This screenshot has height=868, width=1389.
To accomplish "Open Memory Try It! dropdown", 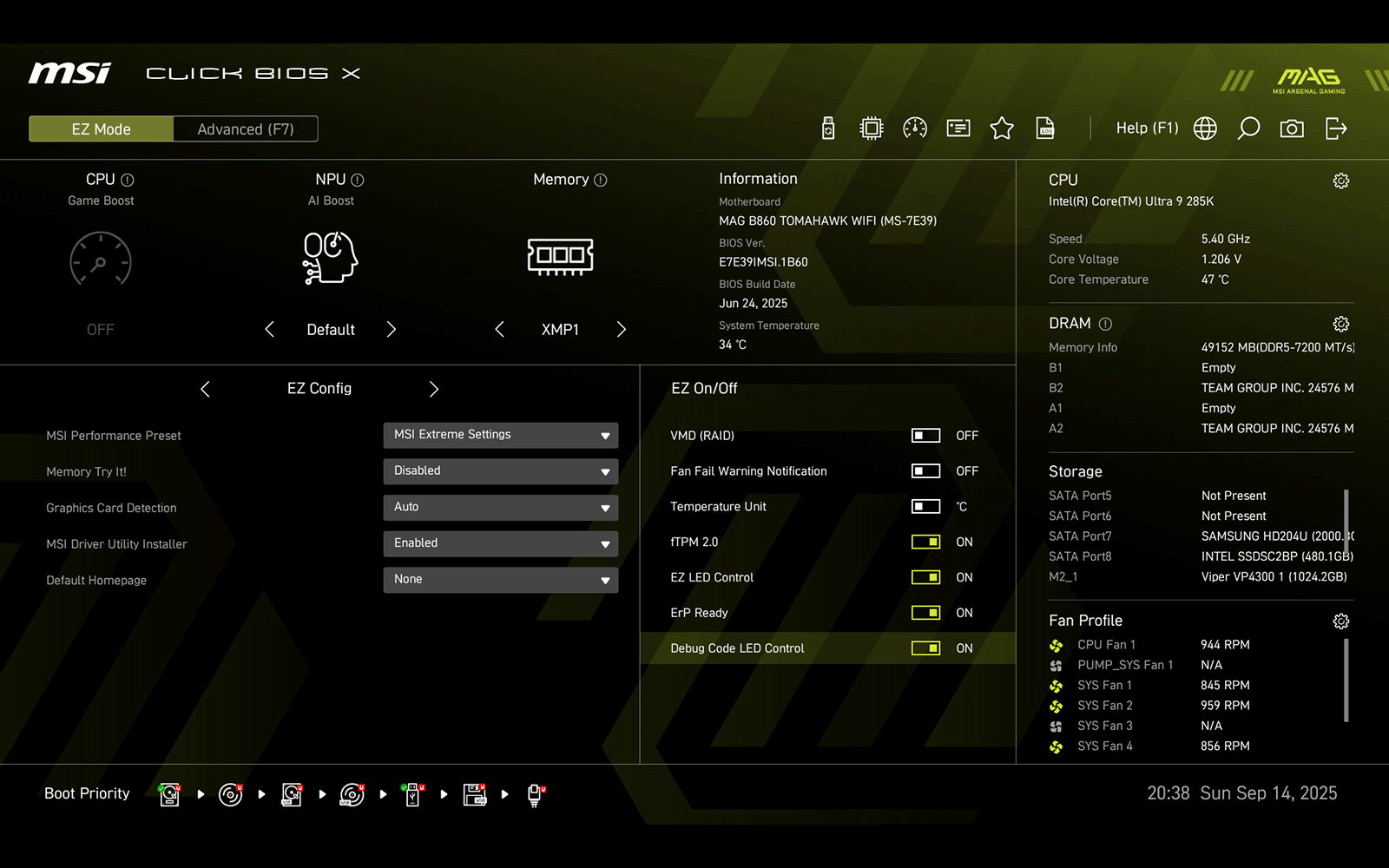I will [x=501, y=471].
